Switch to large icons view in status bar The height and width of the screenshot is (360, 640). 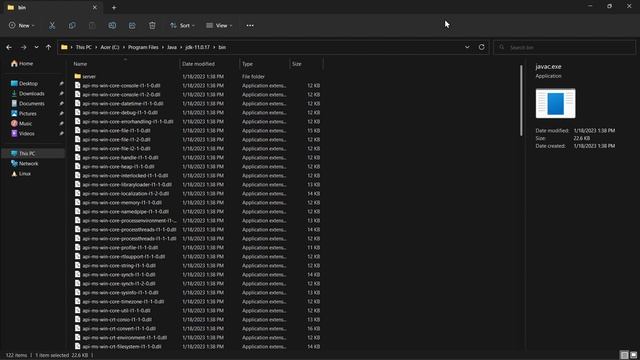point(633,355)
